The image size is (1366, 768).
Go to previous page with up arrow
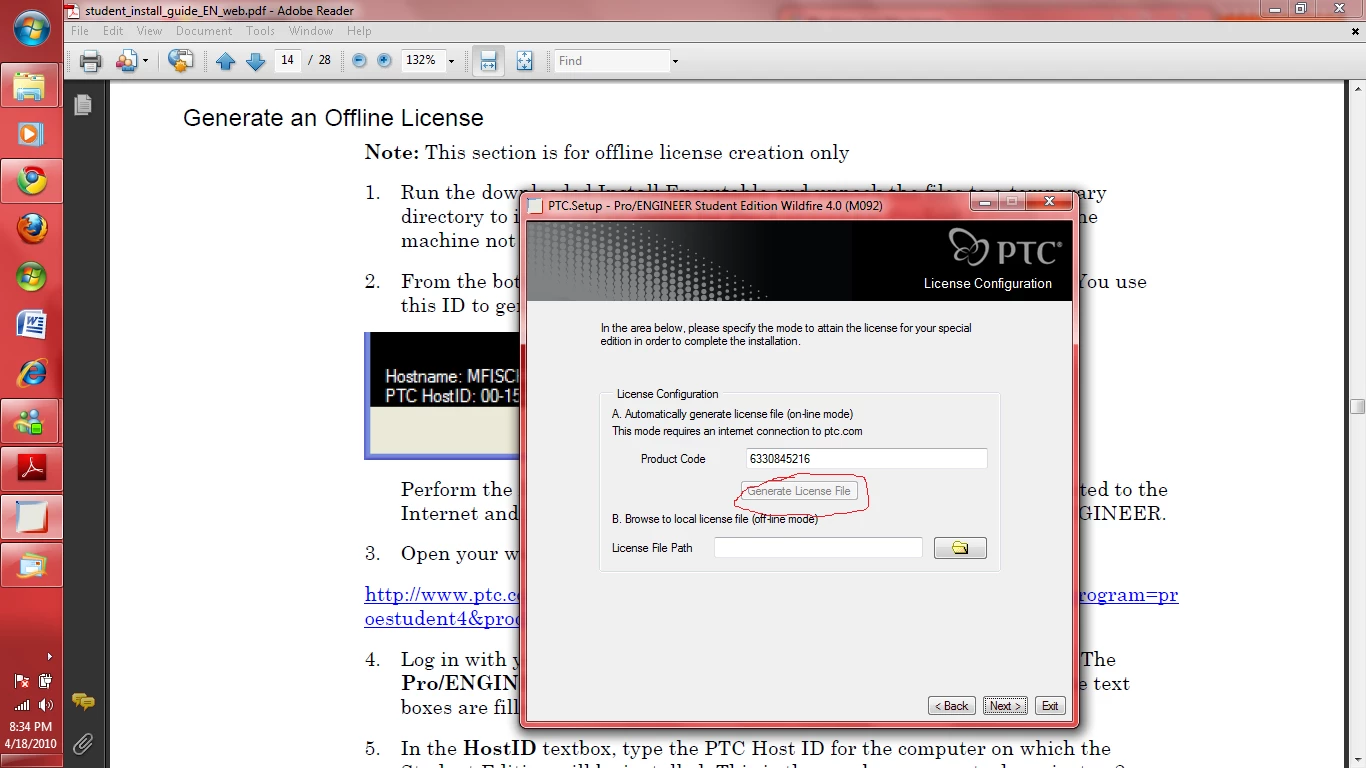tap(226, 61)
